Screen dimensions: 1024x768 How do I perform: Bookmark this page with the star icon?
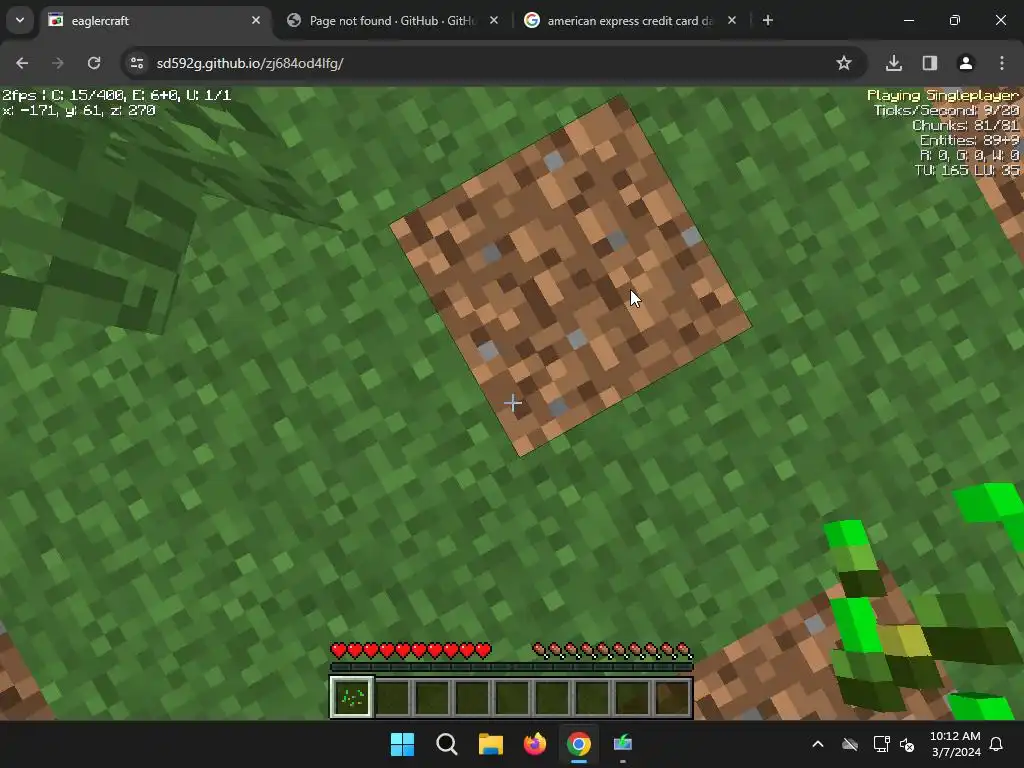843,63
